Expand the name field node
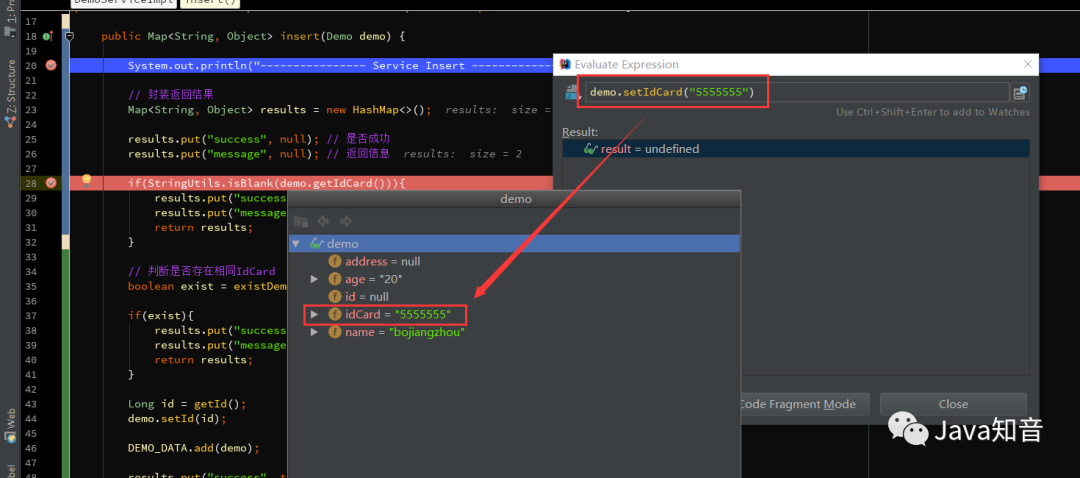This screenshot has height=478, width=1080. coord(314,332)
